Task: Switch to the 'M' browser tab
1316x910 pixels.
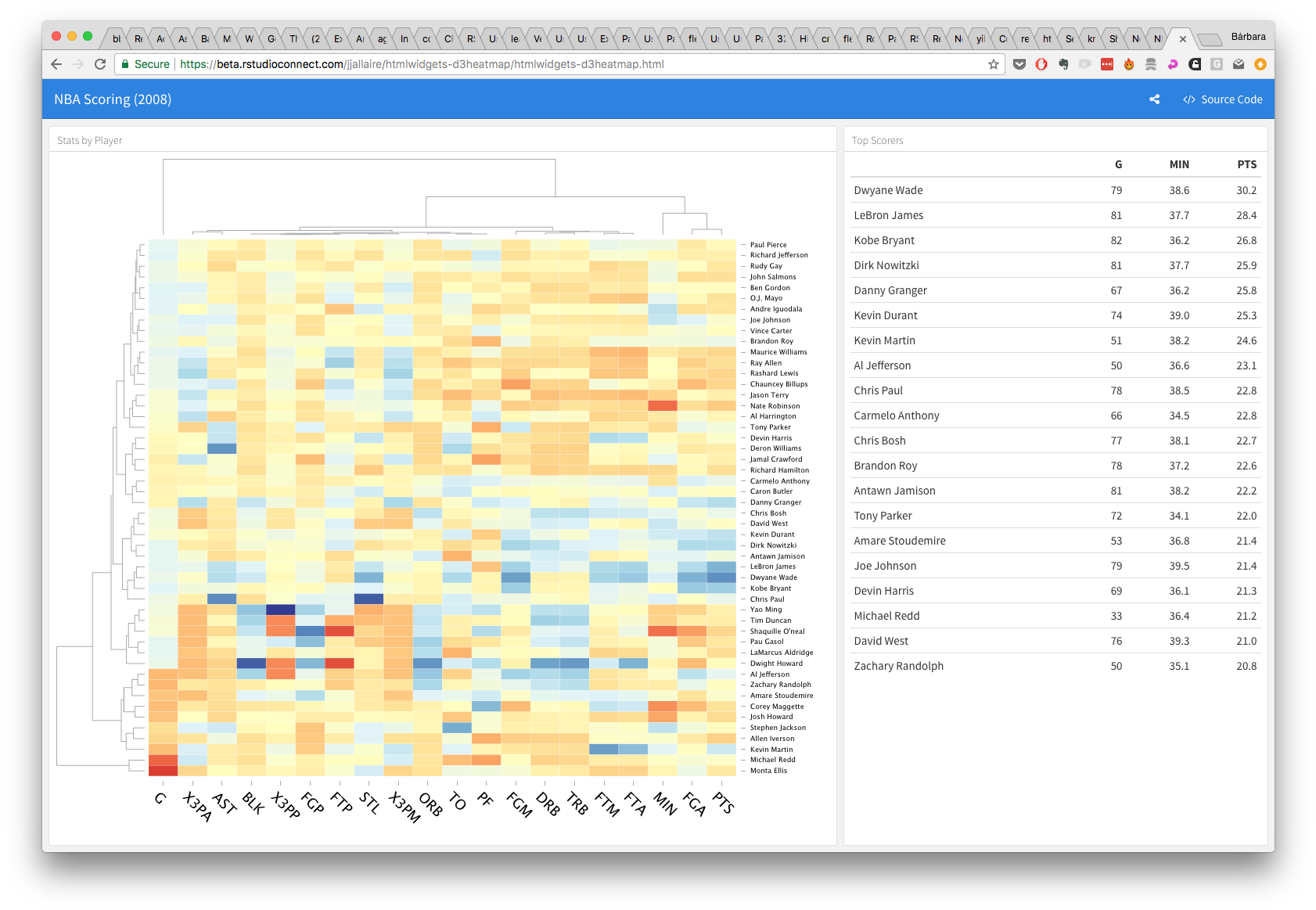Action: pos(227,38)
